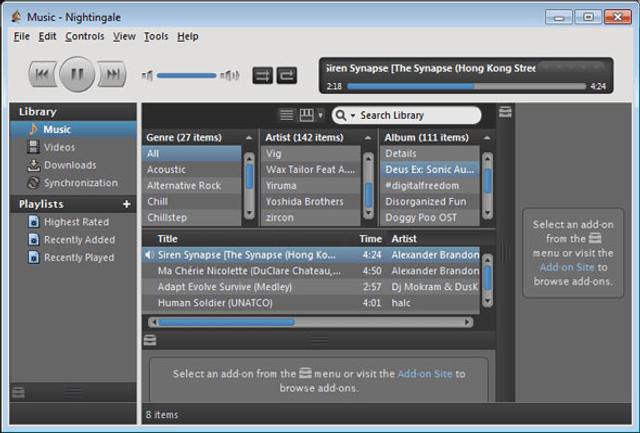The height and width of the screenshot is (433, 640).
Task: Switch to list view layout
Action: click(286, 115)
